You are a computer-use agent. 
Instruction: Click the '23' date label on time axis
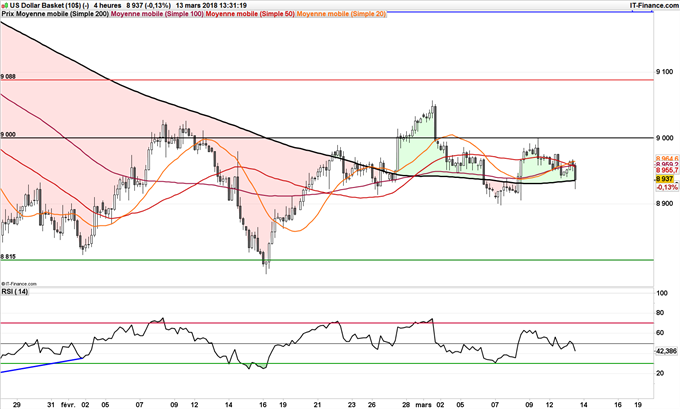coord(352,405)
